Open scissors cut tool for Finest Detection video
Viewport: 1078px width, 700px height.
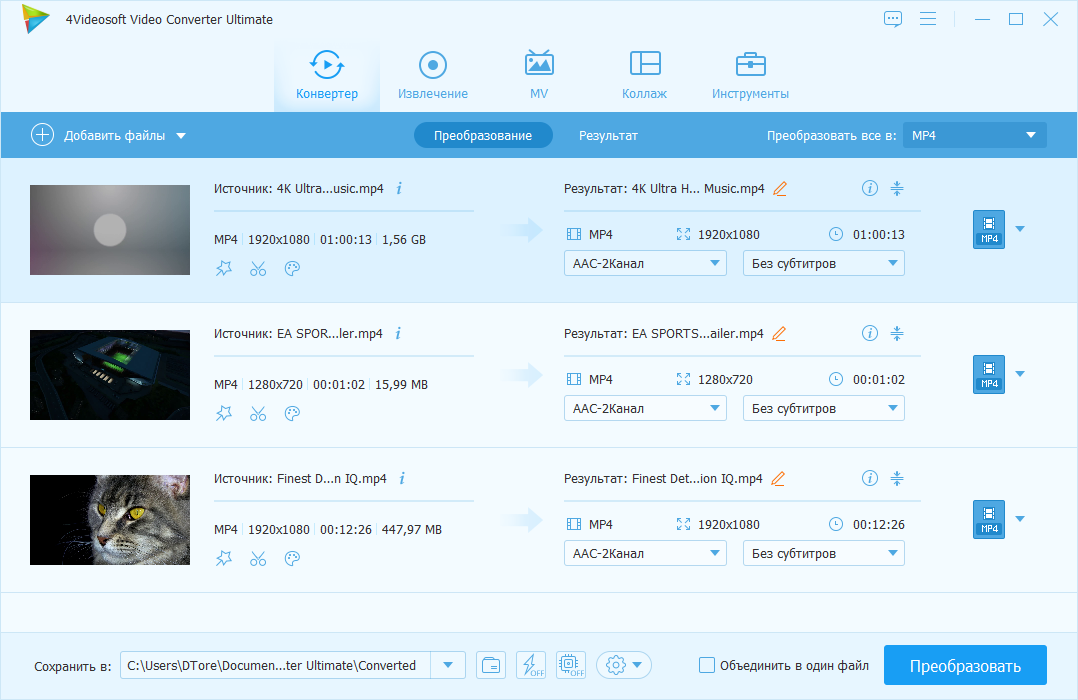[258, 559]
